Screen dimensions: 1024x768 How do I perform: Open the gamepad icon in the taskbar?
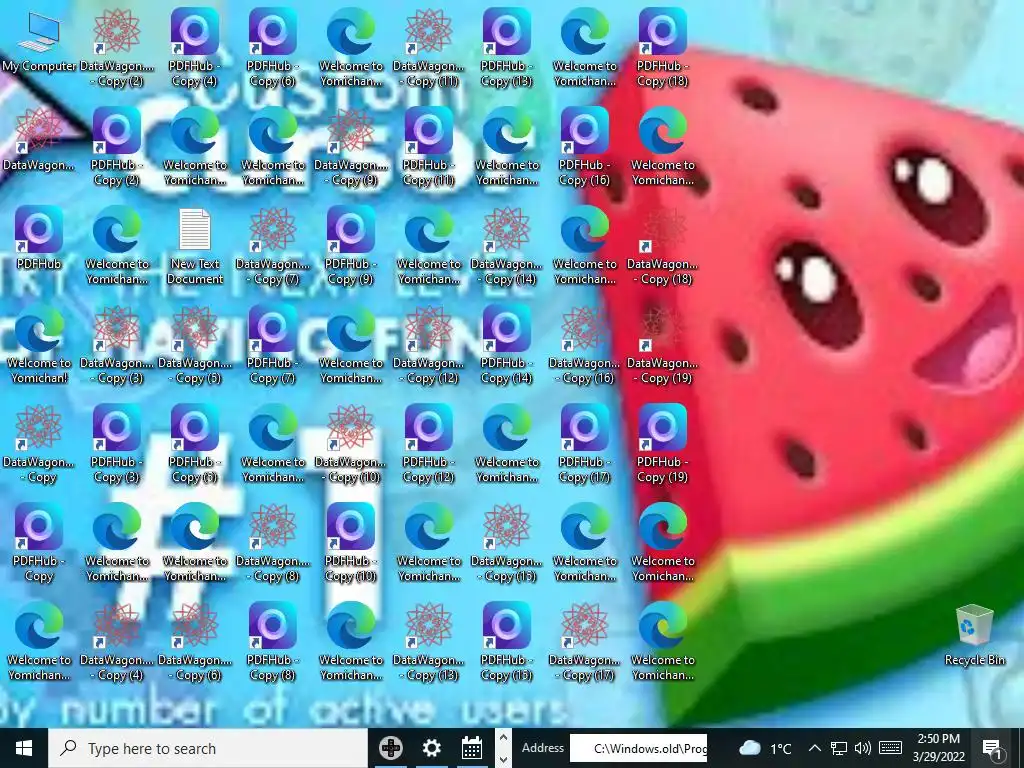click(x=391, y=748)
